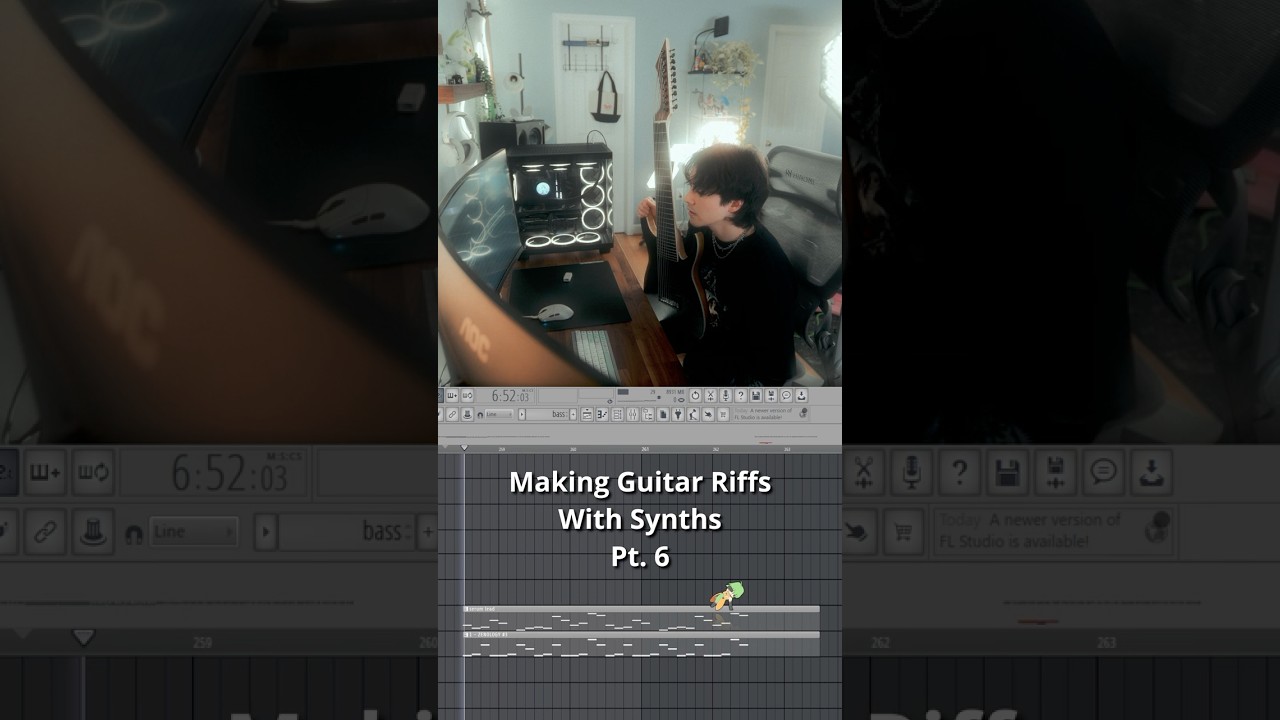The height and width of the screenshot is (720, 1280).
Task: Open the tempo tapper hammer icon
Action: point(693,415)
